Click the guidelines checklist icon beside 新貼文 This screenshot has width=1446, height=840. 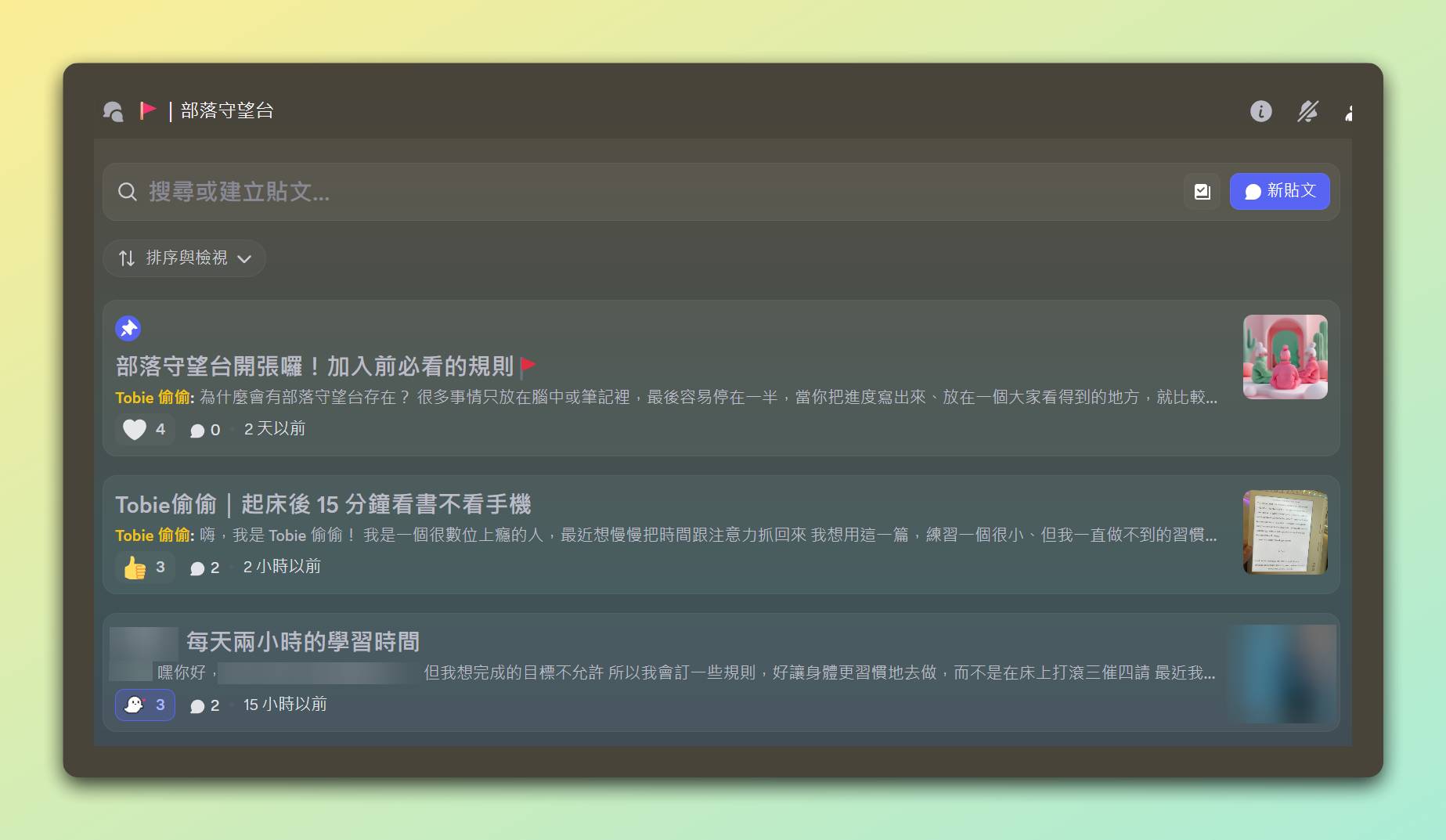[x=1202, y=192]
